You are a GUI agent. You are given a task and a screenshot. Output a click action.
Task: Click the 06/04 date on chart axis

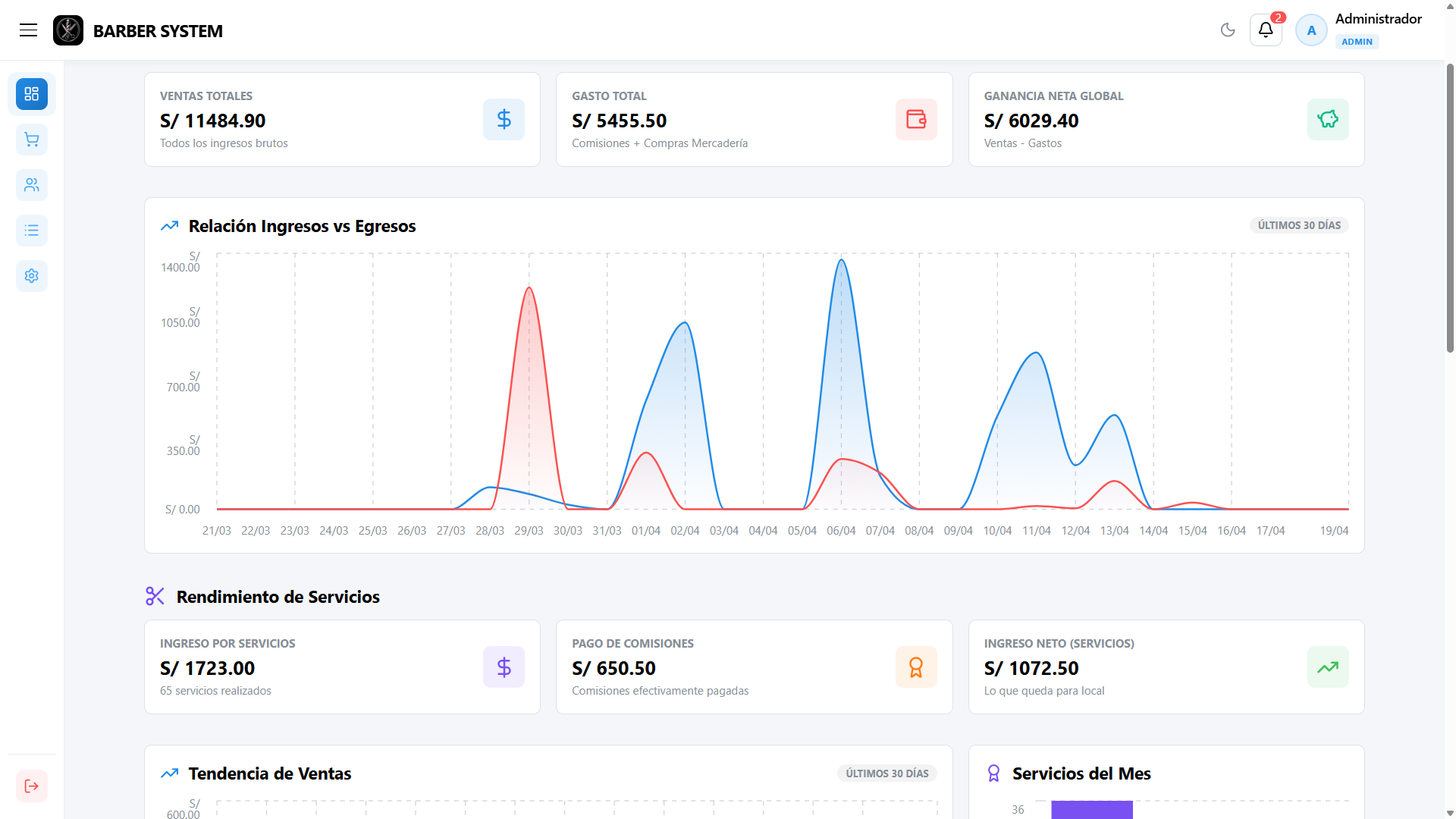click(x=841, y=531)
